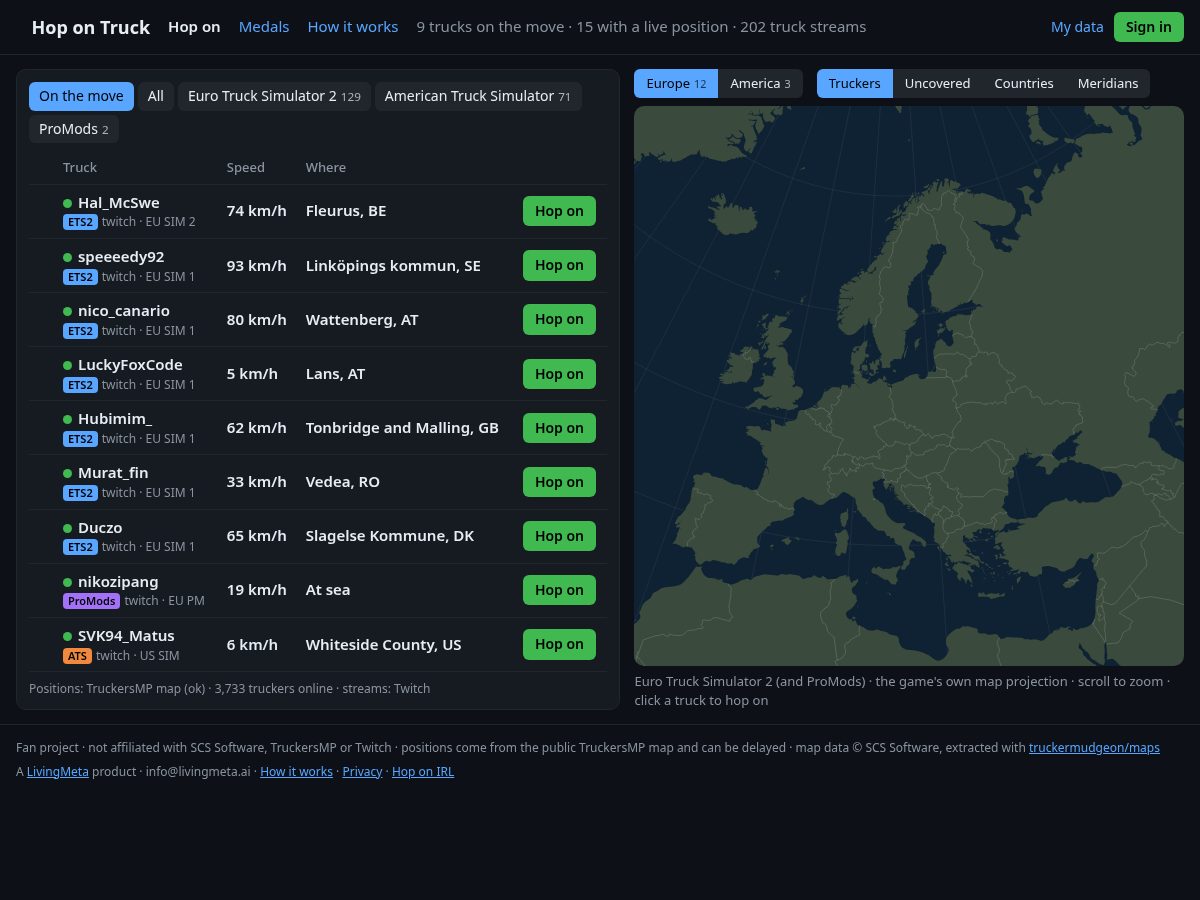
Task: Click the ETS2 badge under Murat_fin
Action: tap(80, 492)
